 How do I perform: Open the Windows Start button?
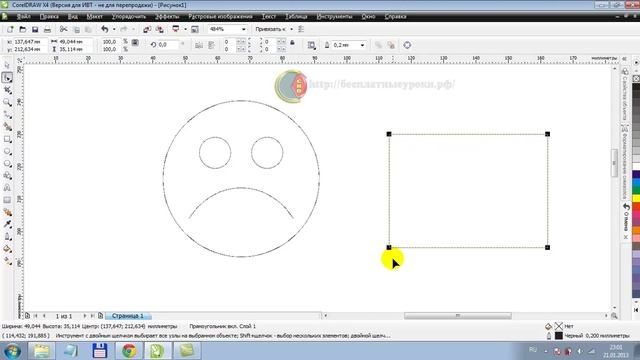click(12, 351)
